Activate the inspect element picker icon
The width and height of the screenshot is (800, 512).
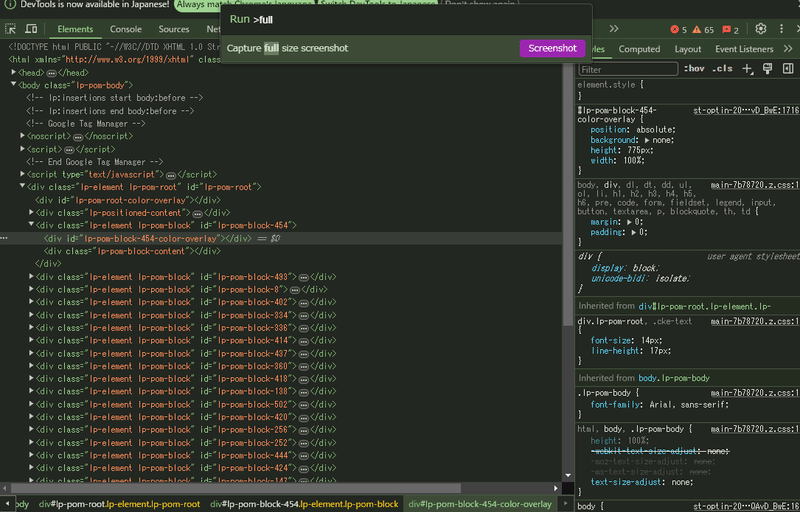pos(10,29)
